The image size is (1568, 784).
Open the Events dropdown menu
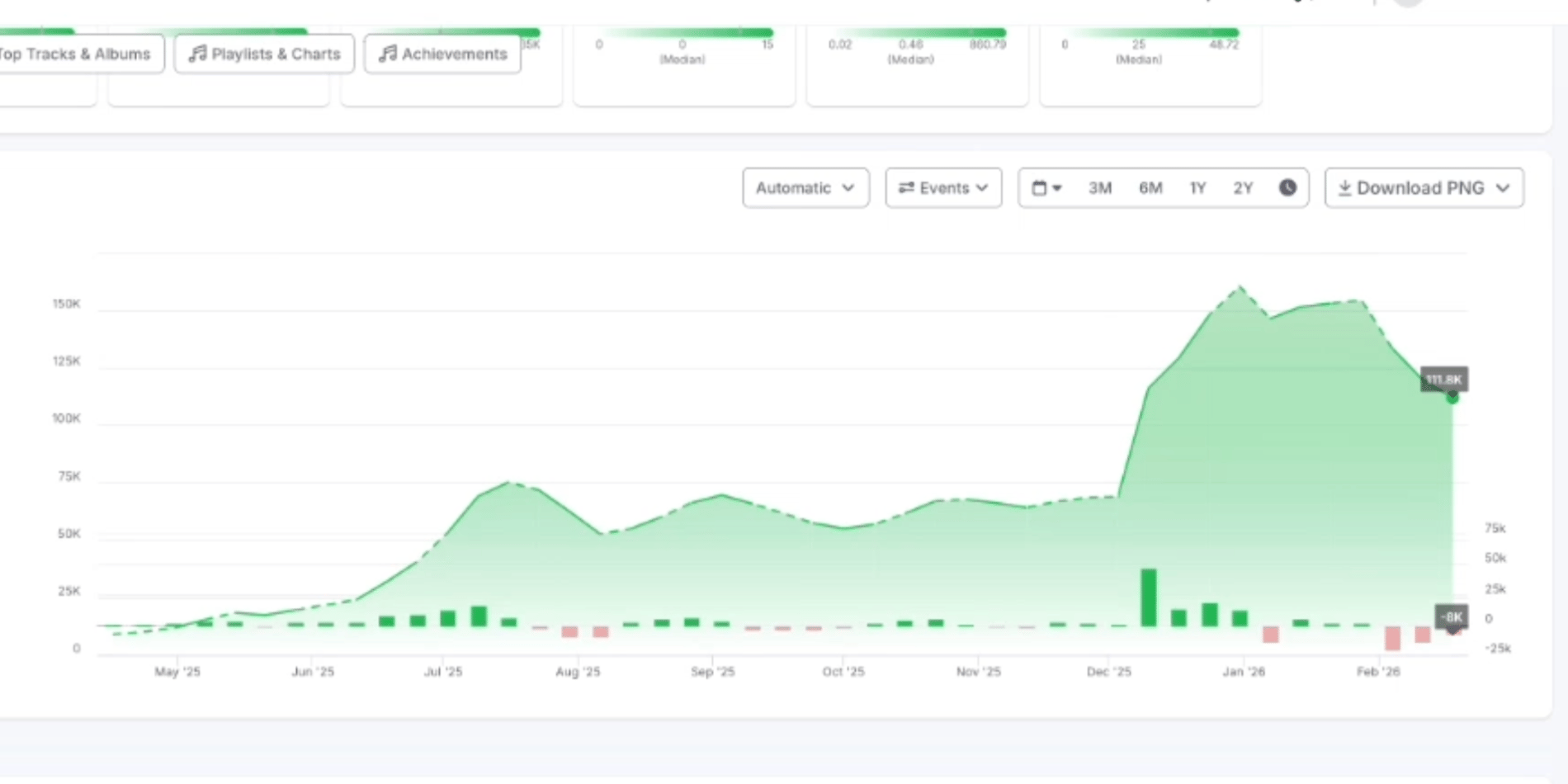click(943, 188)
